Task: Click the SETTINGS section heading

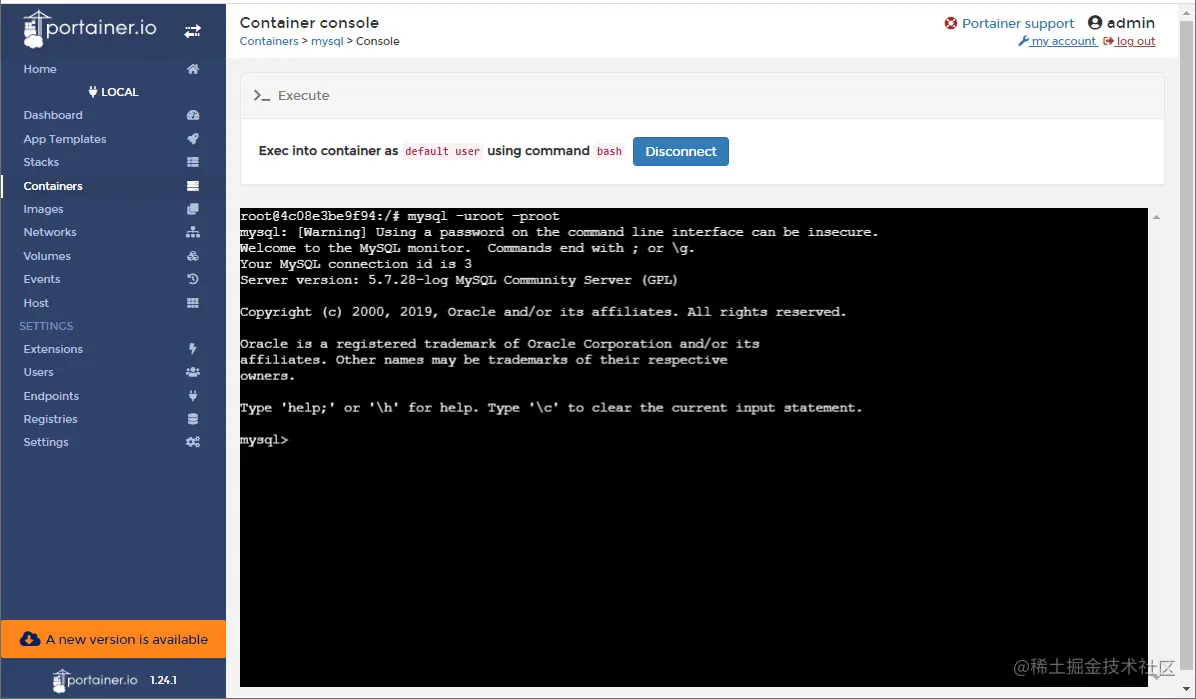Action: click(47, 326)
